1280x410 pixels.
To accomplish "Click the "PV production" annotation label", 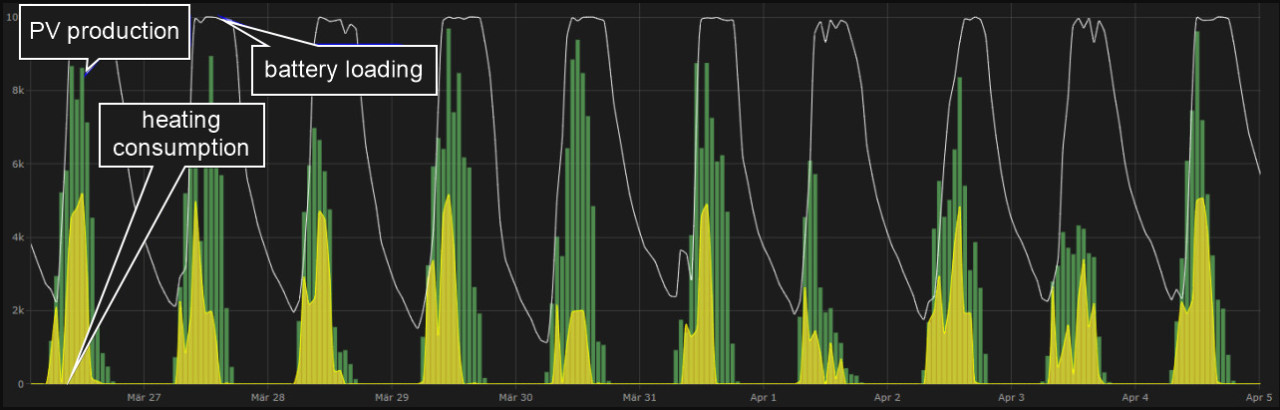I will [103, 32].
